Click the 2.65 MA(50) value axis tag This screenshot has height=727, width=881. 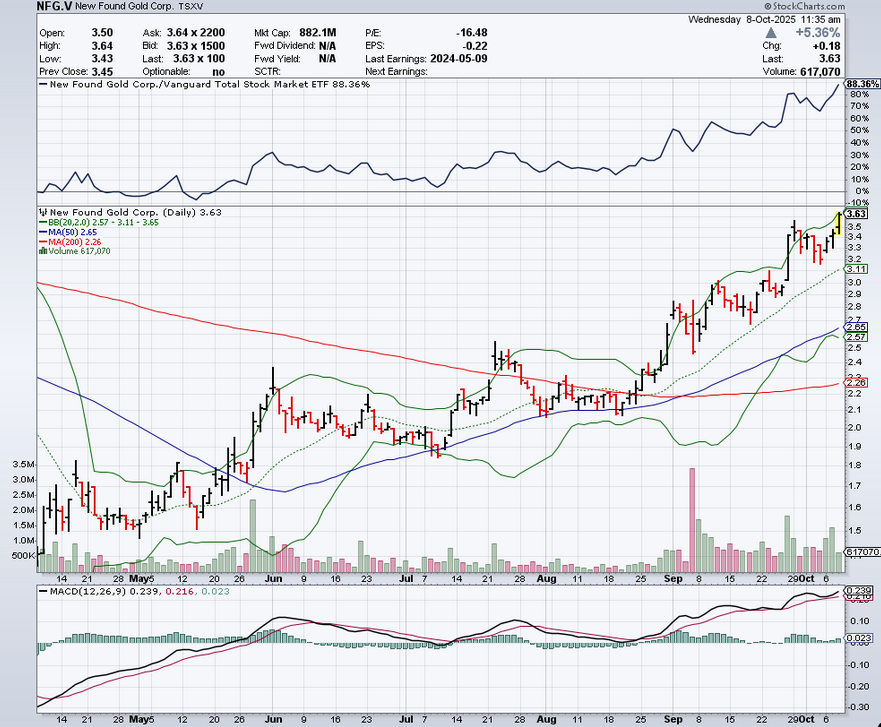[x=856, y=327]
